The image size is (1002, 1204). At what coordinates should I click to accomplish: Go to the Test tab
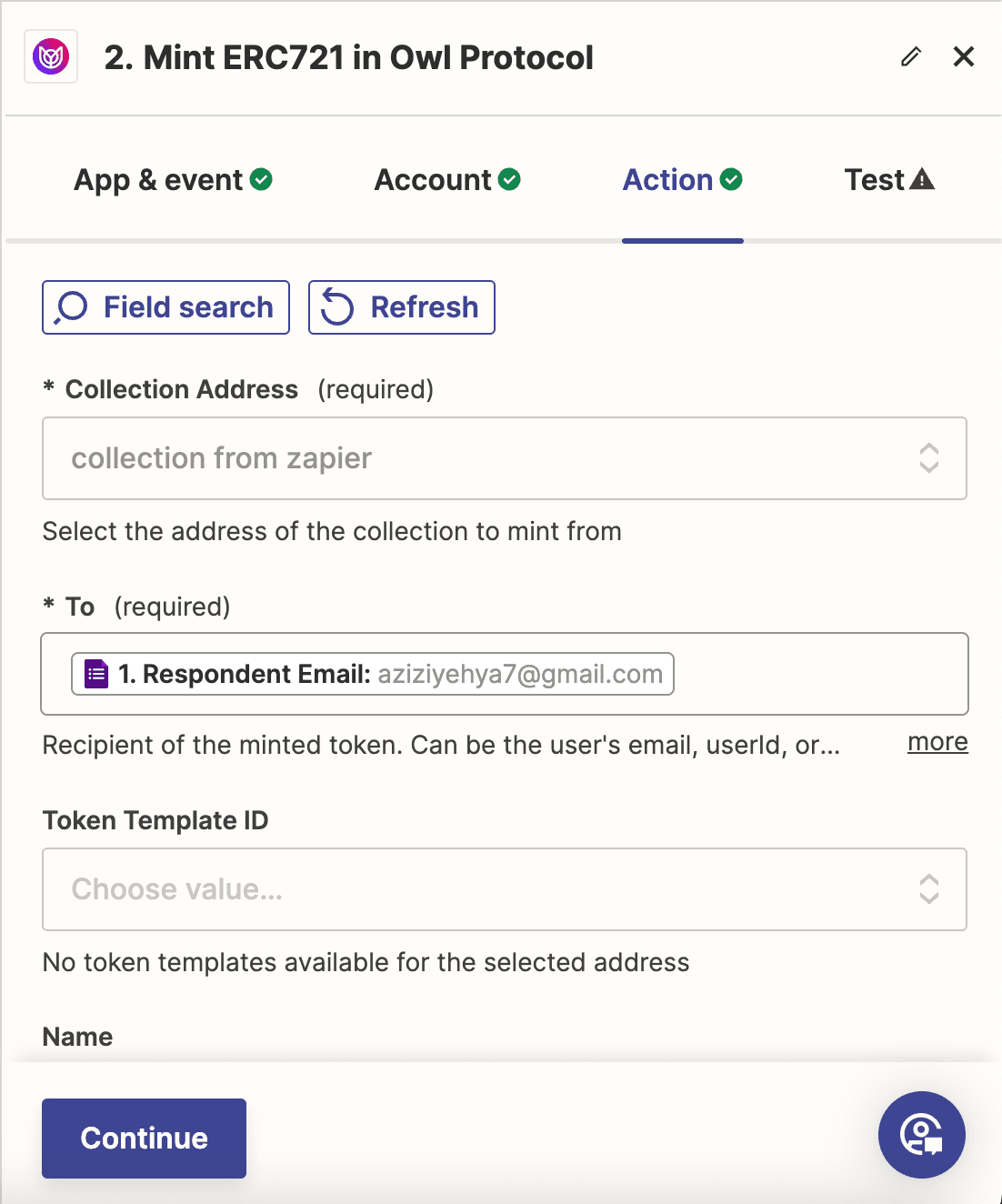point(875,180)
